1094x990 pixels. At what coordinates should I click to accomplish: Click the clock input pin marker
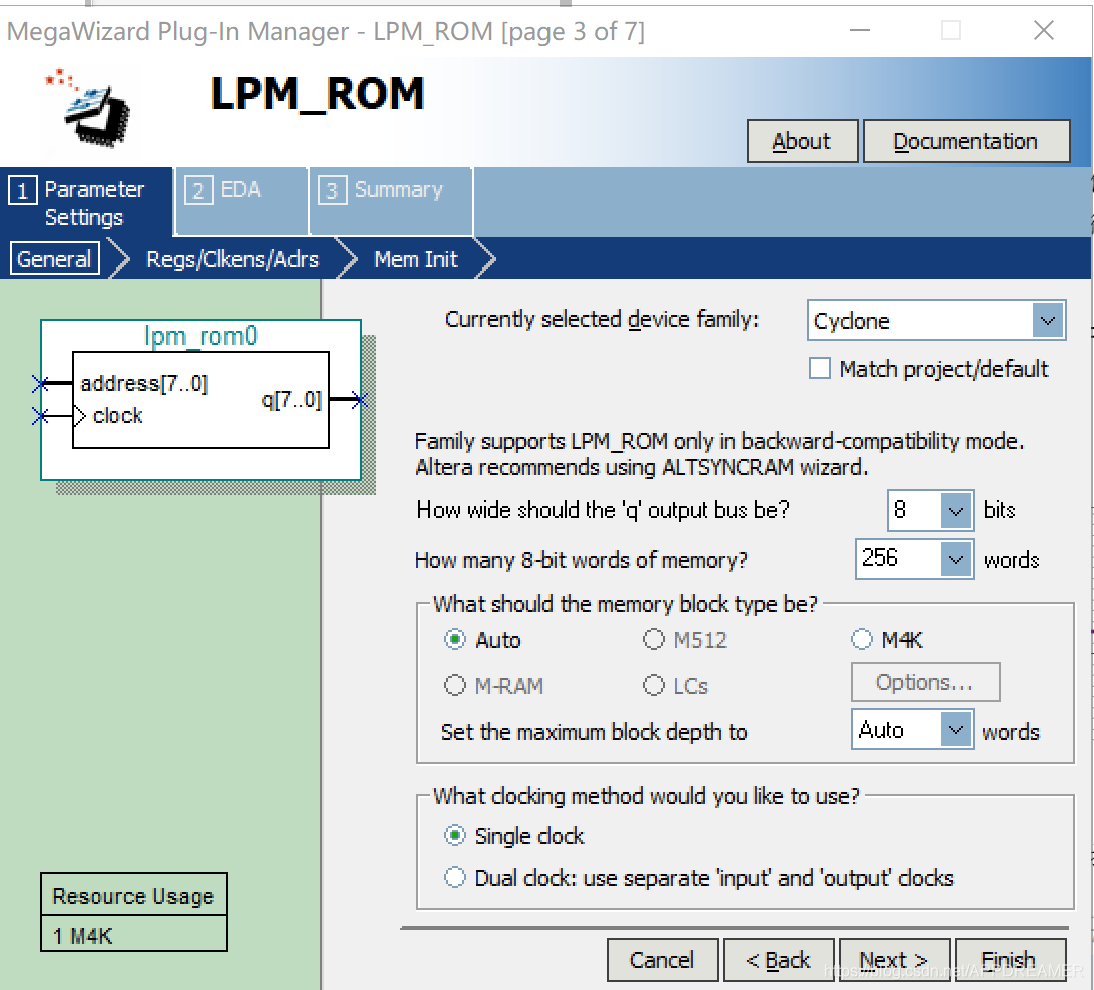coord(40,417)
